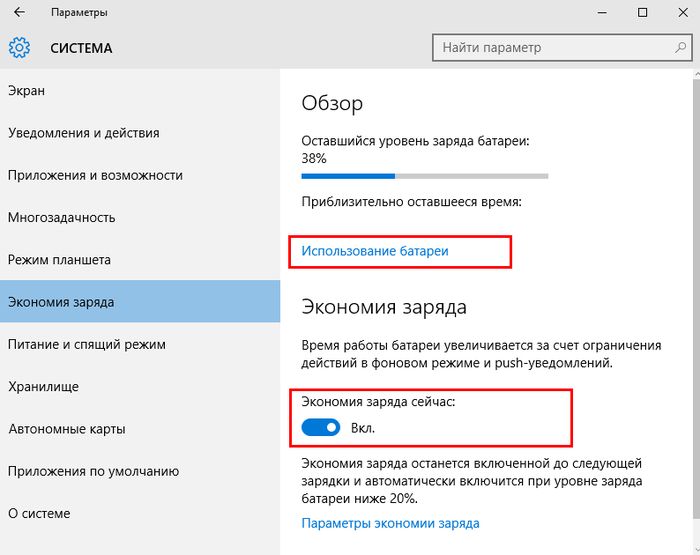The height and width of the screenshot is (555, 700).
Task: Open the Хранилище section
Action: coord(43,386)
